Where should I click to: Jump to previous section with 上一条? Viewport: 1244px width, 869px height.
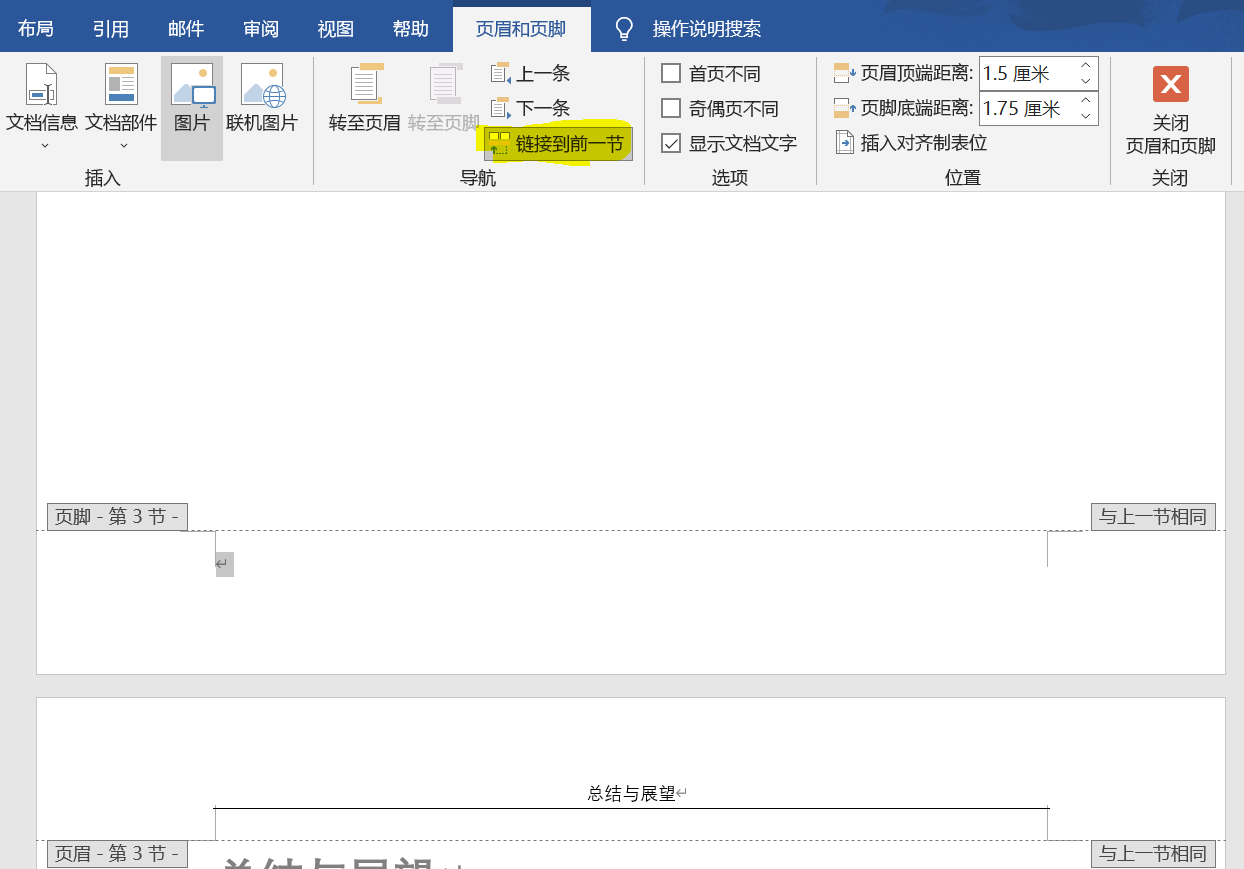click(530, 74)
